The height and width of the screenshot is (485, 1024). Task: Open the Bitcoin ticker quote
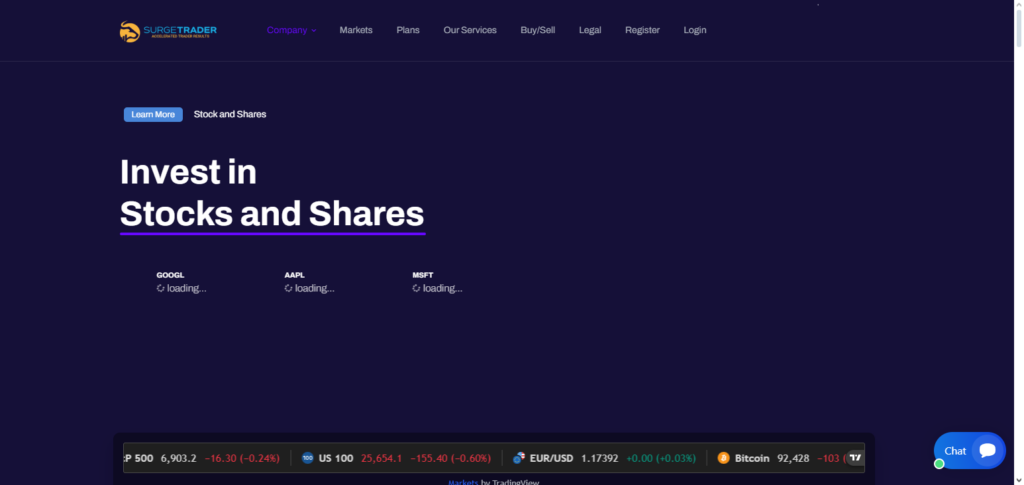point(780,458)
